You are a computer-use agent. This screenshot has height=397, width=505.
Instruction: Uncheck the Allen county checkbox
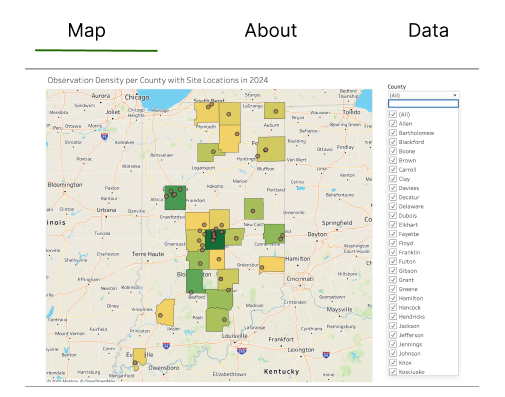click(x=393, y=124)
